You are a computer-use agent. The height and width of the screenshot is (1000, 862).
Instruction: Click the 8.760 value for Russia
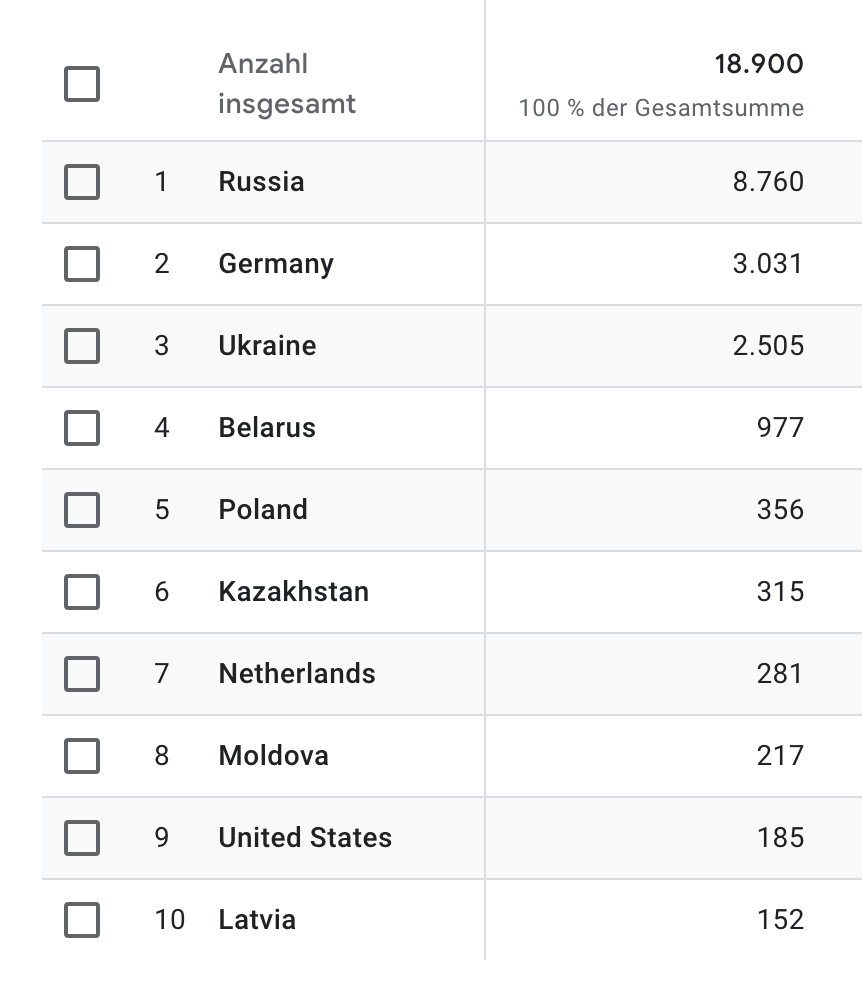(x=768, y=182)
